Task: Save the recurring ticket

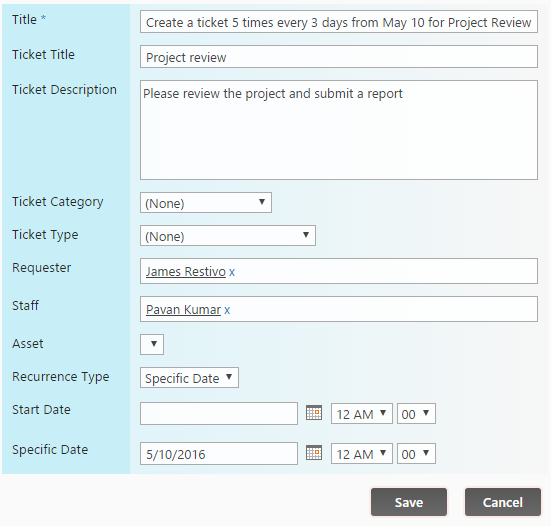Action: (409, 502)
